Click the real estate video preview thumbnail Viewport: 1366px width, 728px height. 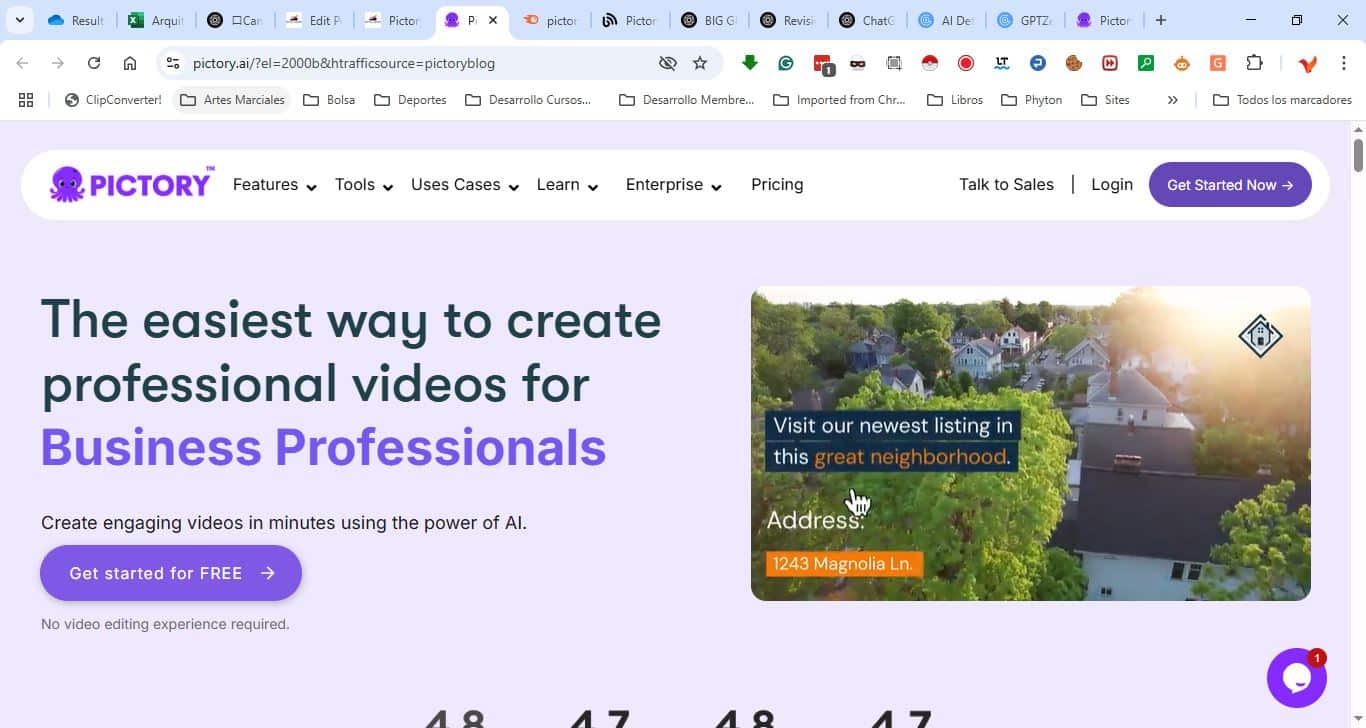[x=1030, y=443]
